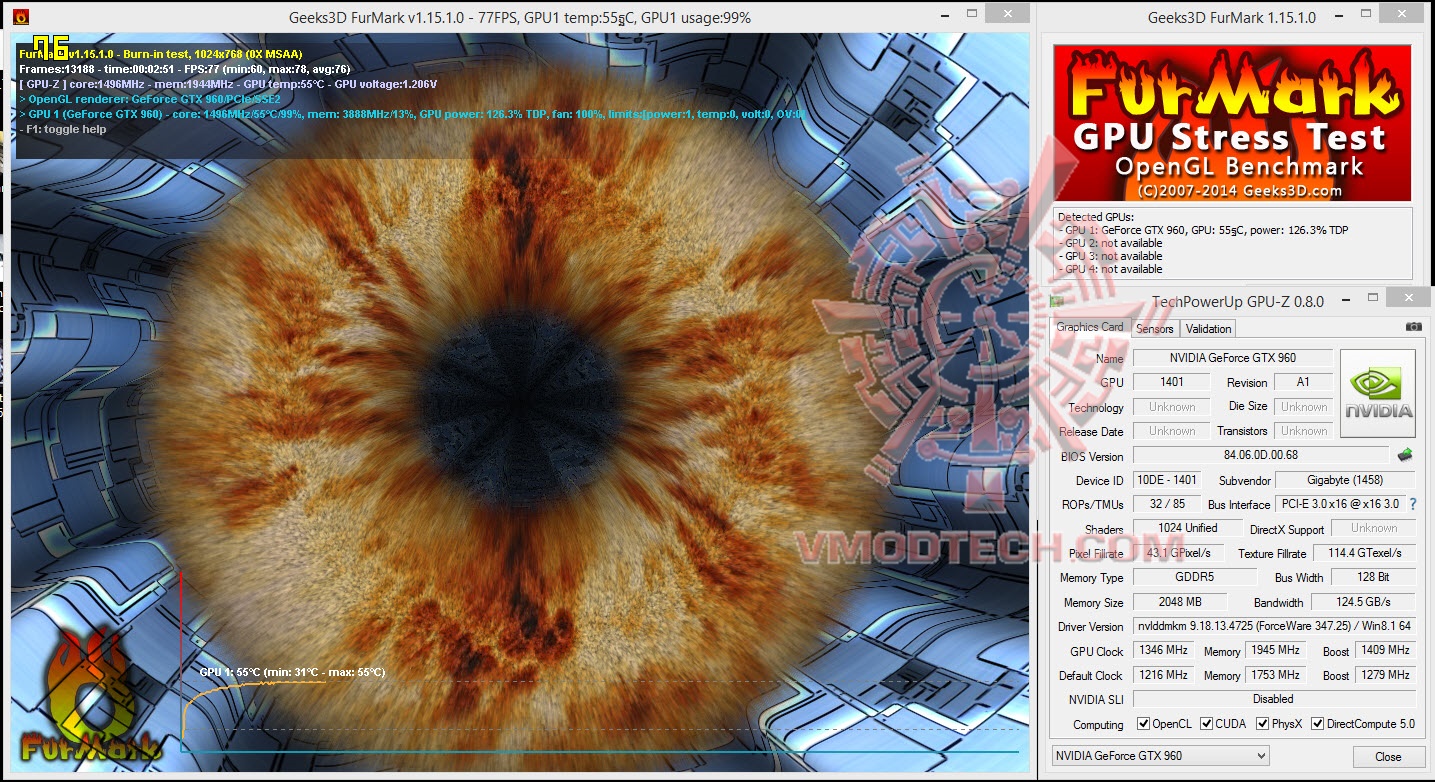Click the Default Clock field 1216 MHz
This screenshot has width=1435, height=782.
tap(1163, 675)
